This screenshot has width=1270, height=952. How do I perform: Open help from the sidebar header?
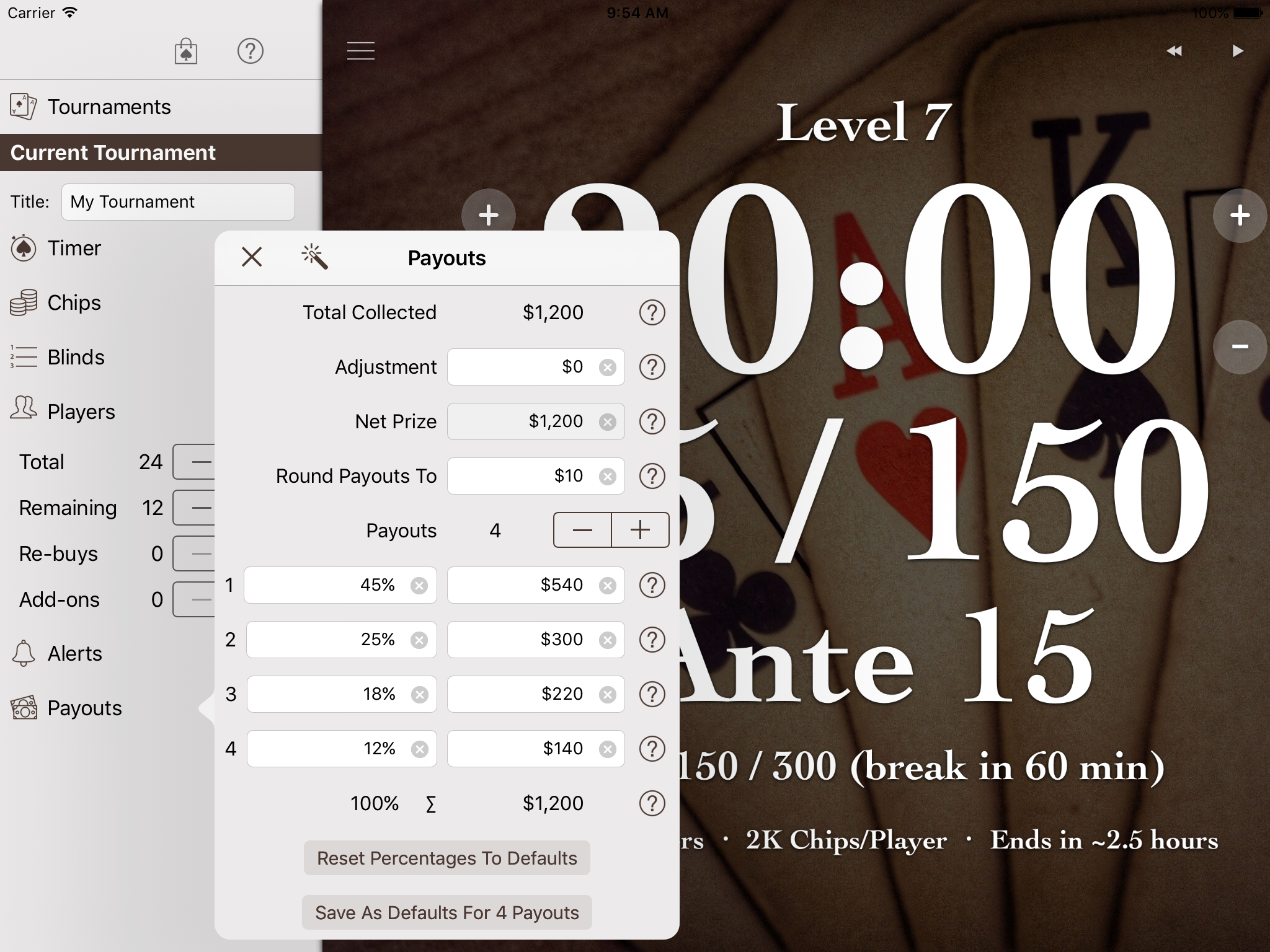(x=251, y=51)
